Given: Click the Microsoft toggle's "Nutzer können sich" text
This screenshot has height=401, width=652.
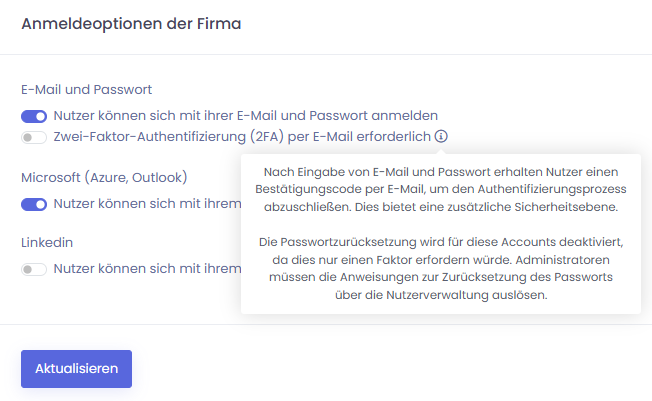Looking at the screenshot, I should pos(146,205).
